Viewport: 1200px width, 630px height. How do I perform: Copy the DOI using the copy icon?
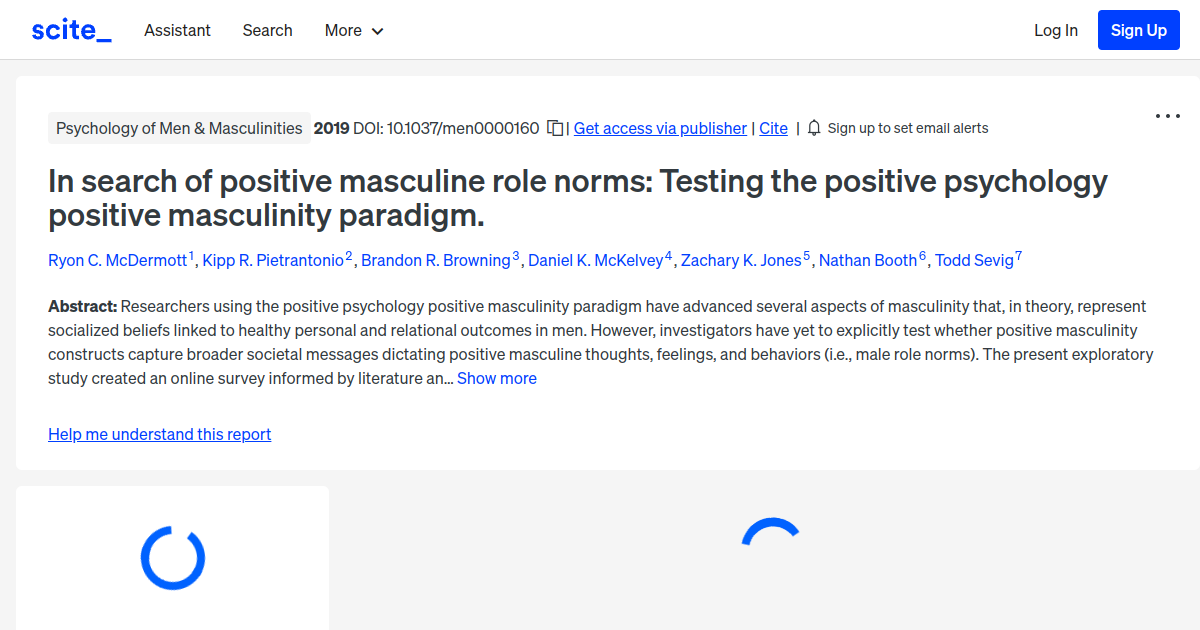pos(554,128)
